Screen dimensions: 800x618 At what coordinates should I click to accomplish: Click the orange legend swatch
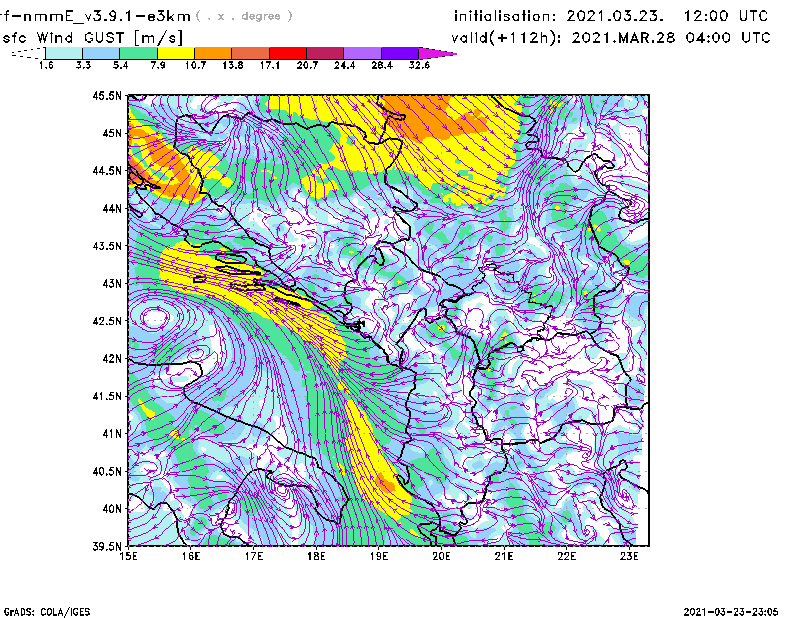pos(213,53)
